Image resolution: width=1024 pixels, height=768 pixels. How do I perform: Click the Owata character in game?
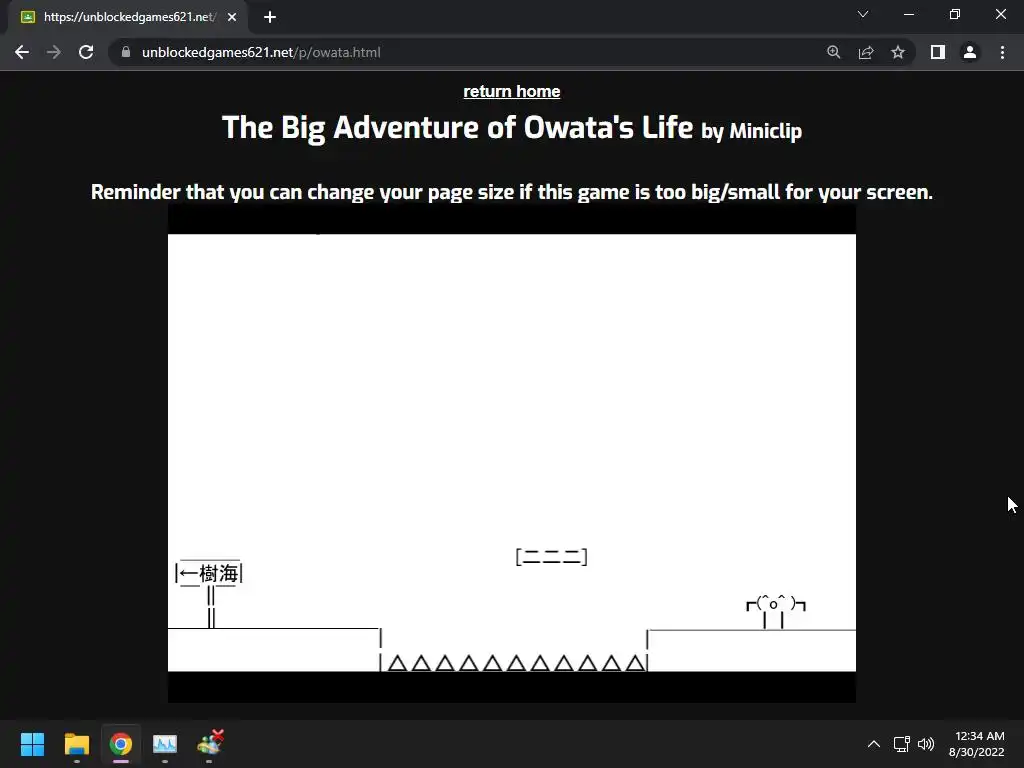pyautogui.click(x=775, y=612)
